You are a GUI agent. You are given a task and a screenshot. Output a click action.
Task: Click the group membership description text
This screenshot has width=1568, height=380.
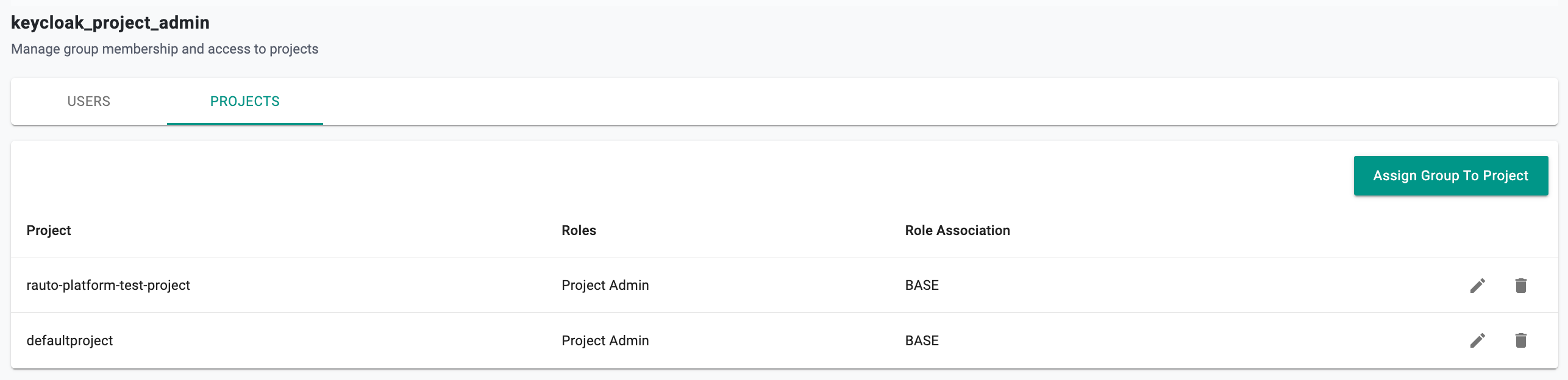tap(165, 49)
